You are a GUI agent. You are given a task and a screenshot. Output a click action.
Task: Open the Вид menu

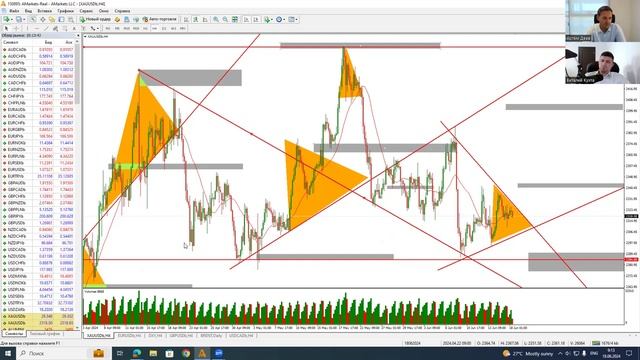click(x=28, y=11)
